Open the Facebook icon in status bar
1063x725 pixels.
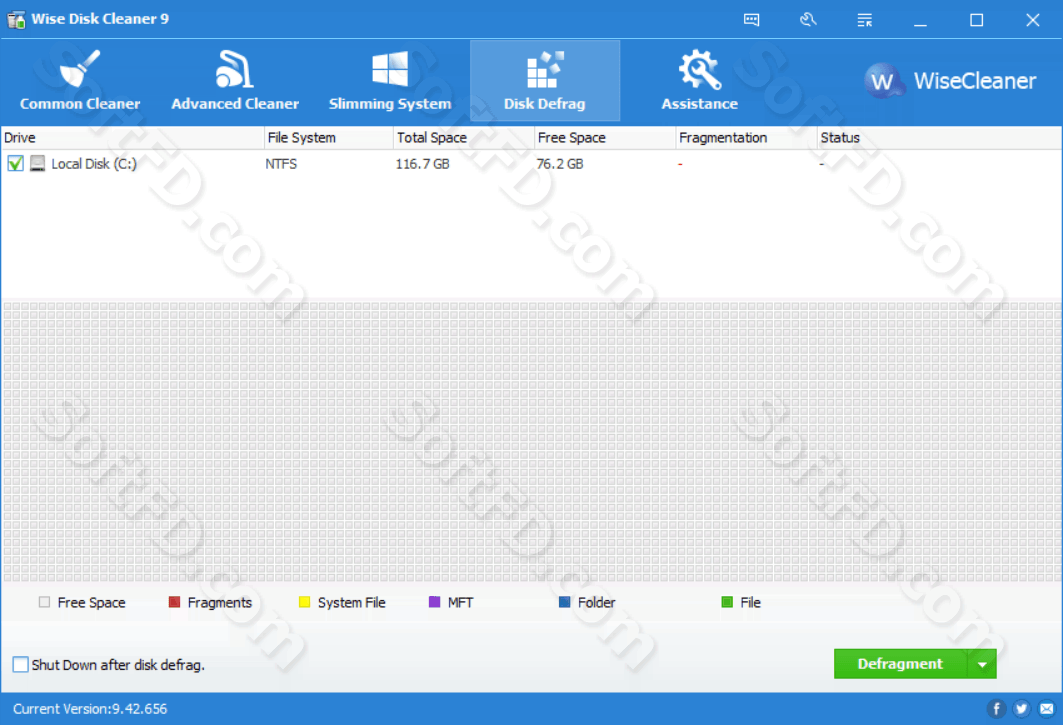pyautogui.click(x=996, y=709)
